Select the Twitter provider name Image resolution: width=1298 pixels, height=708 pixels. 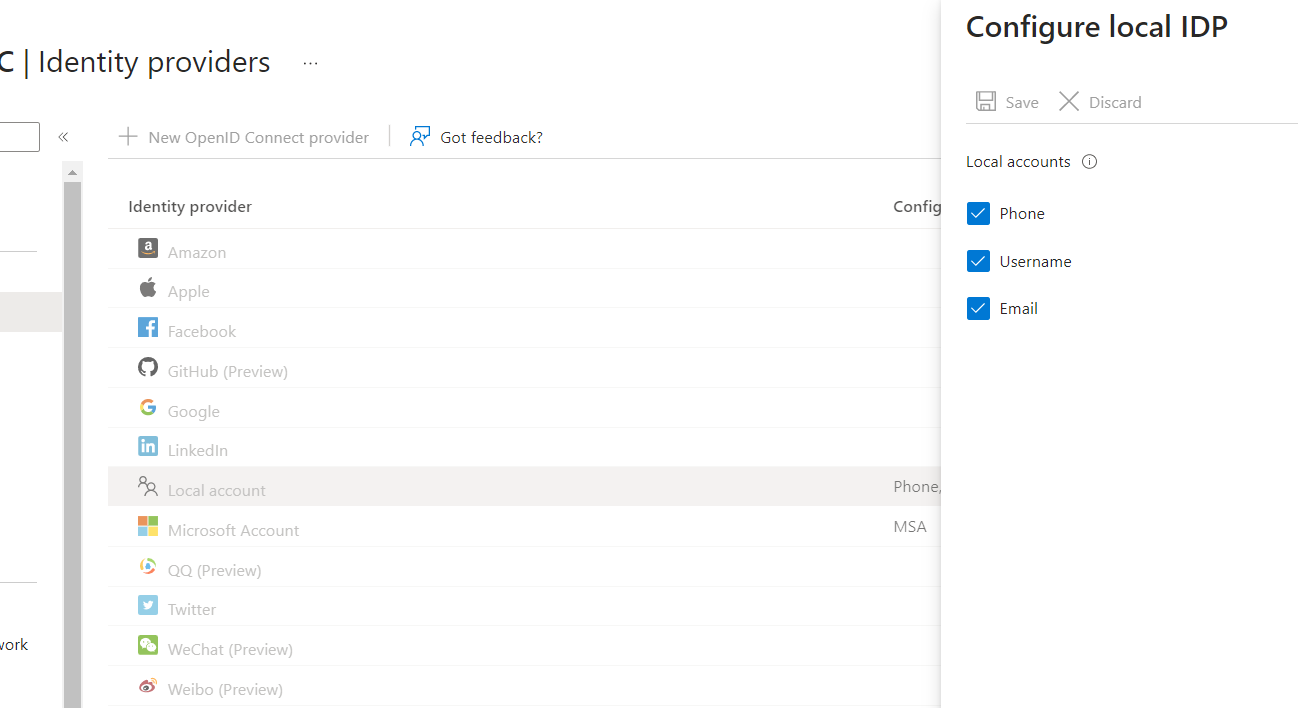[x=192, y=609]
